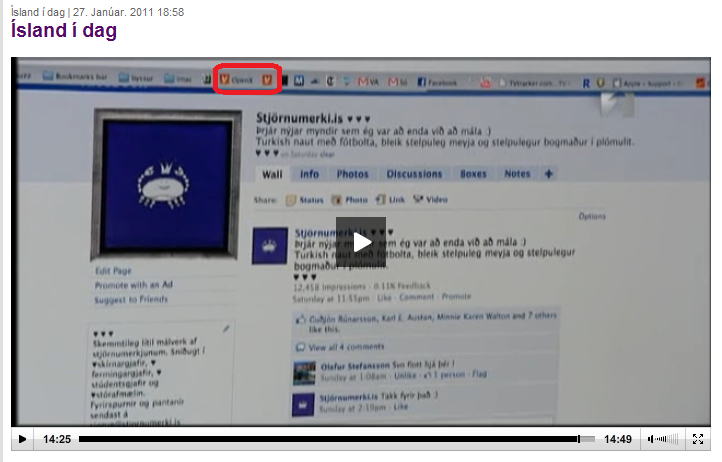Click the Status icon in Share row
Image resolution: width=722 pixels, height=462 pixels.
[291, 200]
